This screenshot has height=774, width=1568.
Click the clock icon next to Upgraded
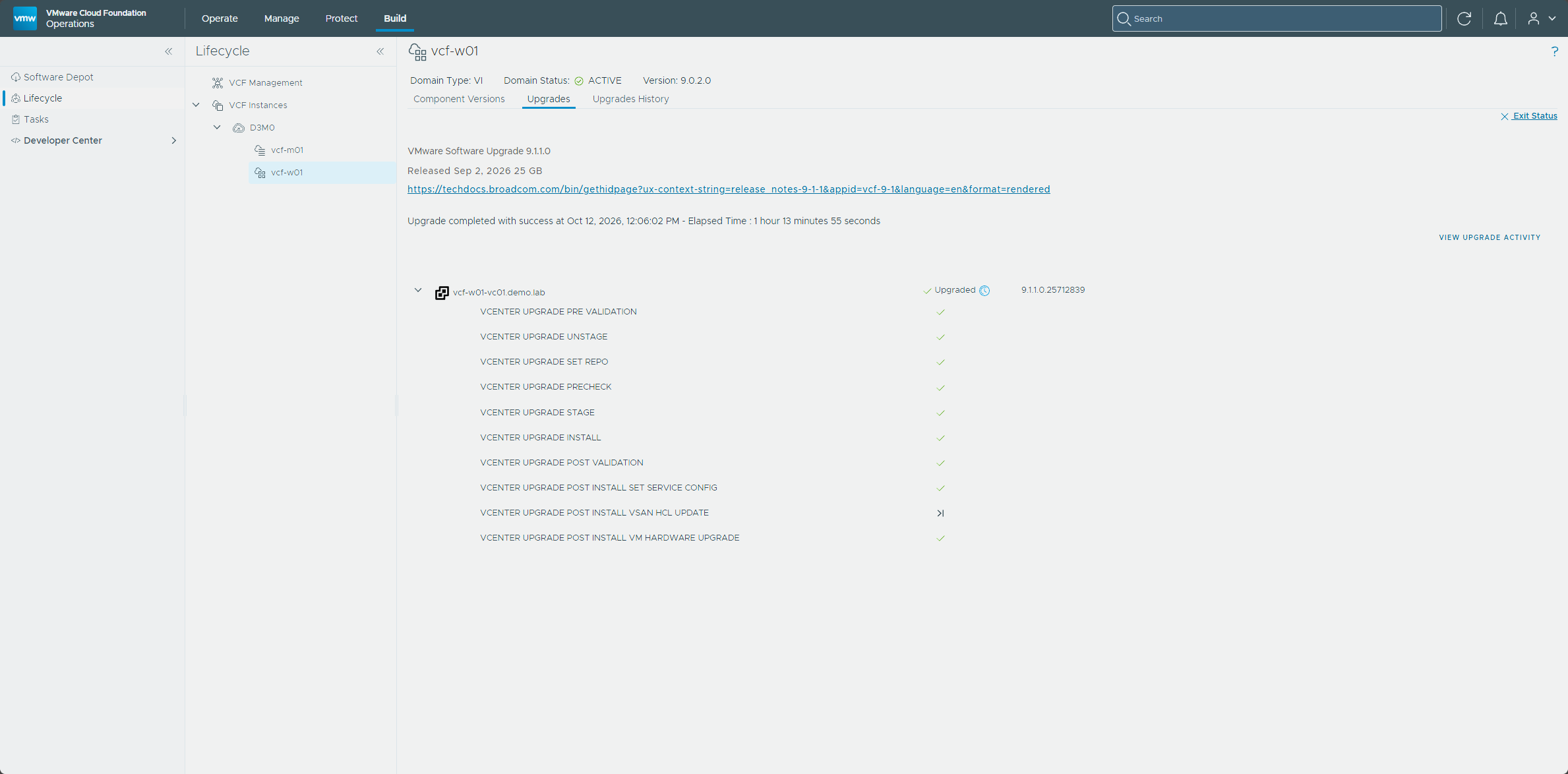tap(984, 291)
